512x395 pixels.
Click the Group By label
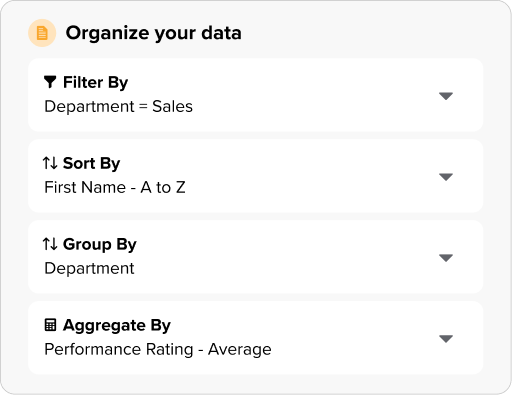click(x=100, y=244)
